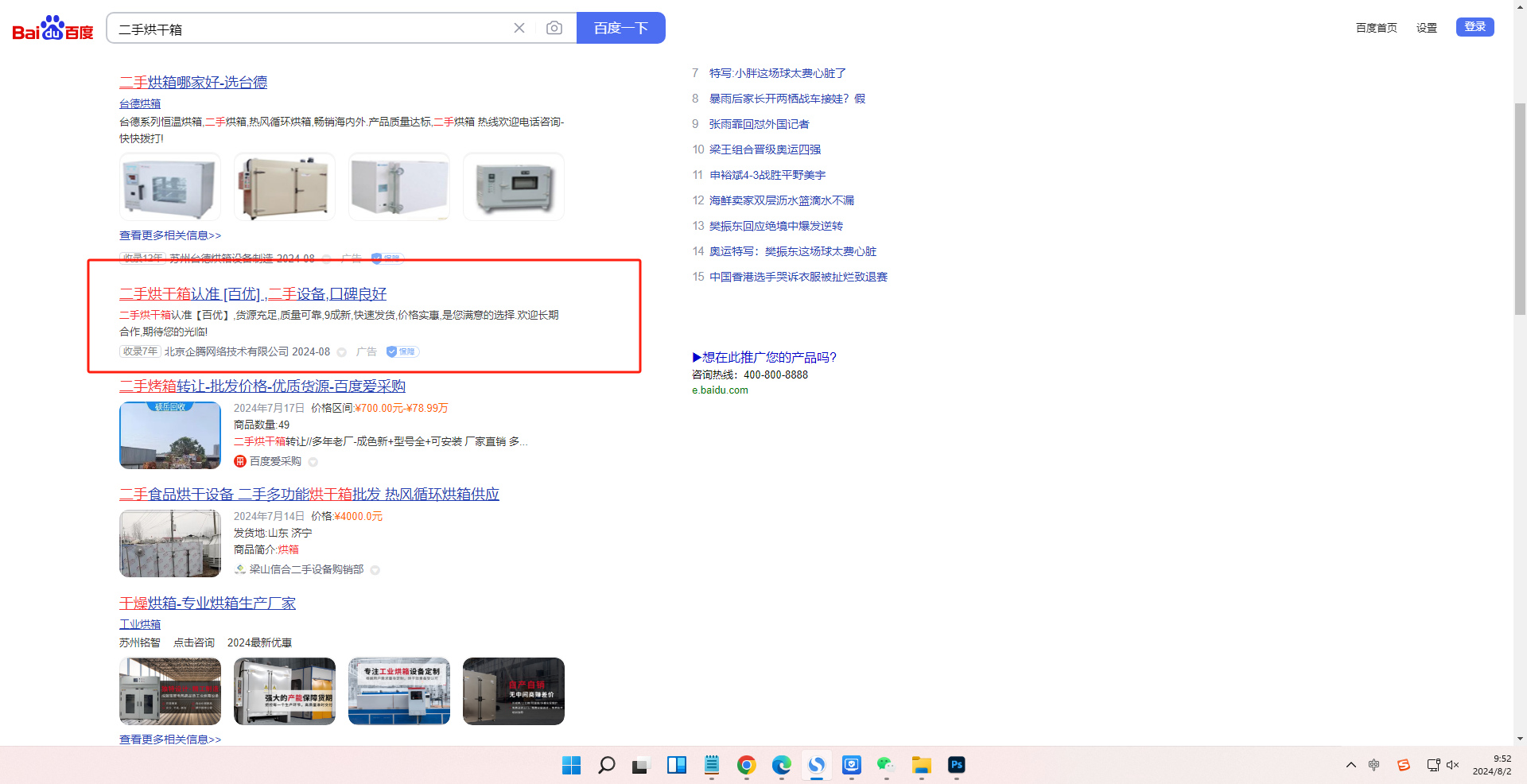The width and height of the screenshot is (1527, 784).
Task: Open hot search 张雨霏回怼外国记者
Action: pos(760,124)
